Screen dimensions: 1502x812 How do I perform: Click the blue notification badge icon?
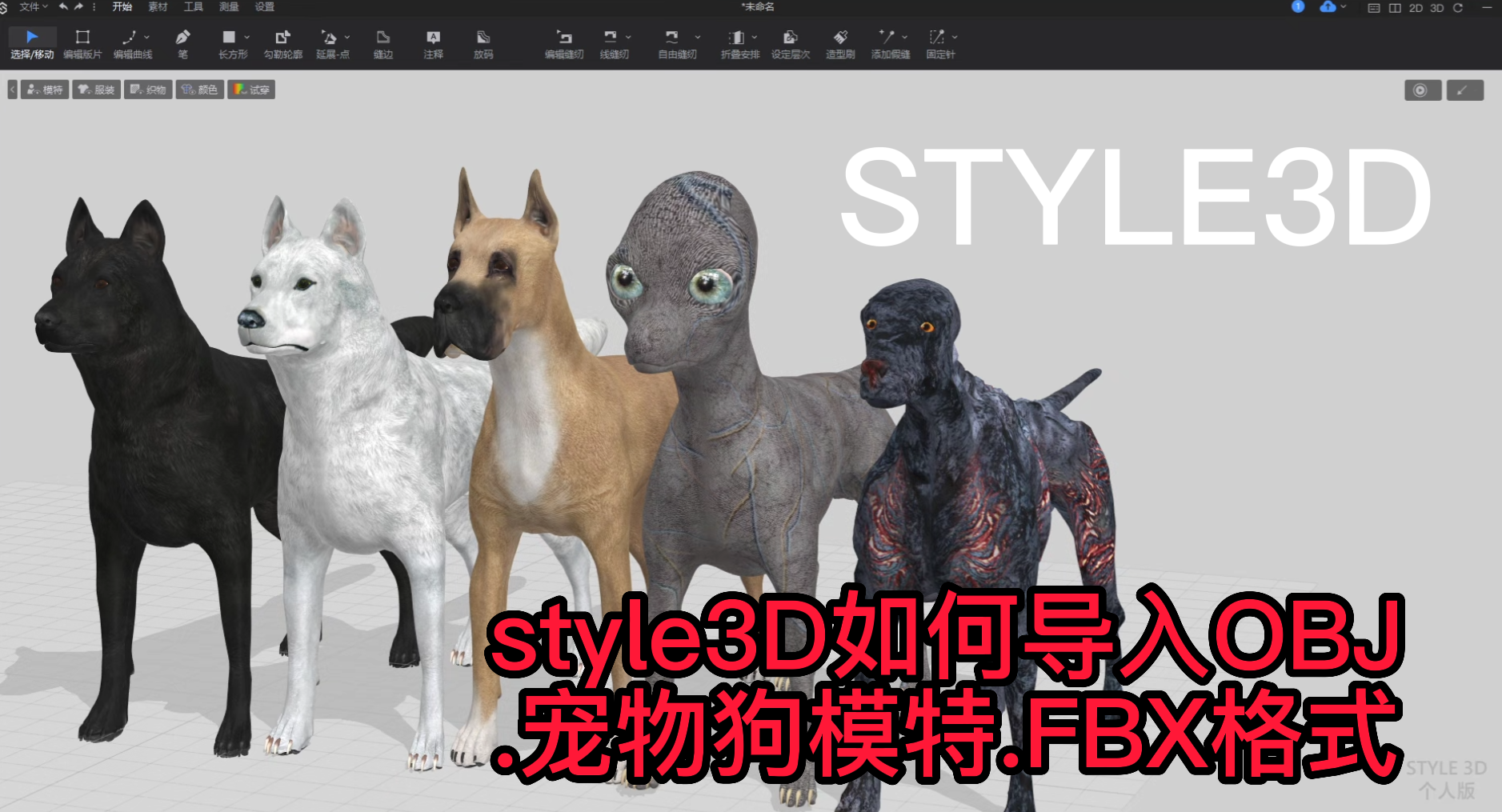pyautogui.click(x=1298, y=6)
